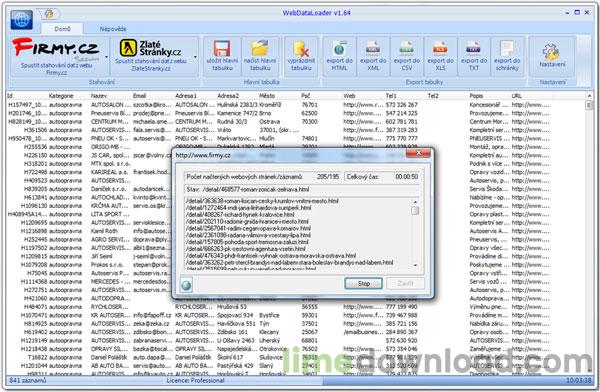Click the disabled Zavřít button

coord(405,283)
